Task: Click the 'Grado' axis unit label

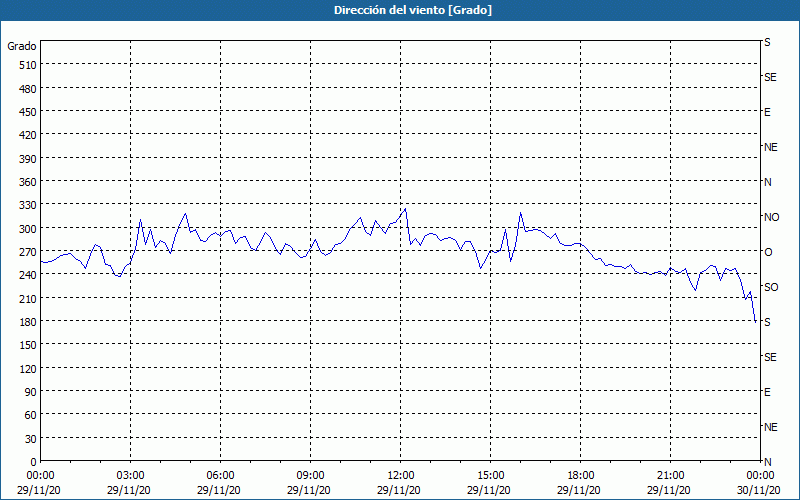Action: coord(22,46)
